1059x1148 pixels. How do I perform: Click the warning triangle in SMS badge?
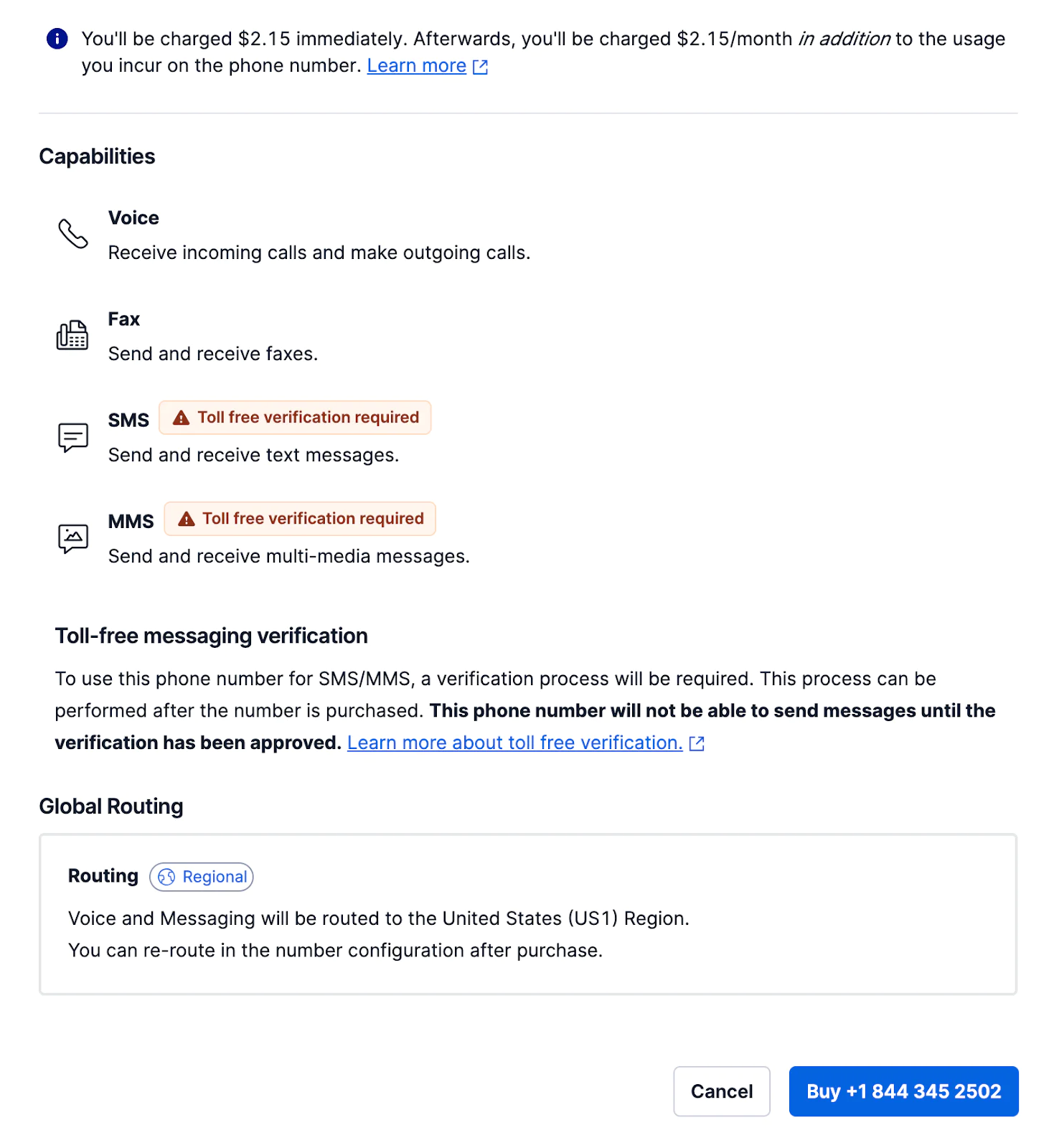[x=182, y=418]
